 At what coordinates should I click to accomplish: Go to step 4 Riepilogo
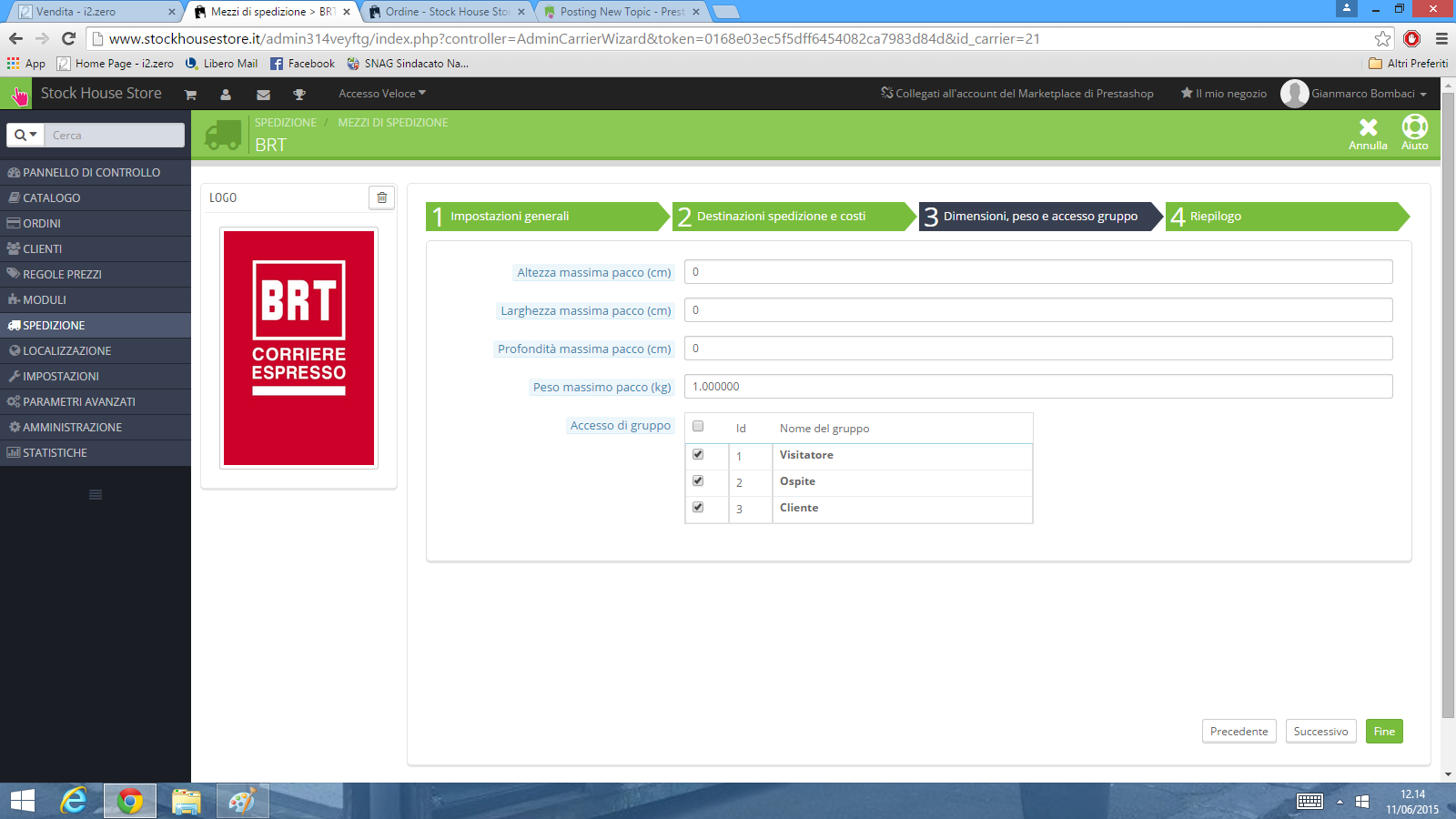click(1288, 217)
